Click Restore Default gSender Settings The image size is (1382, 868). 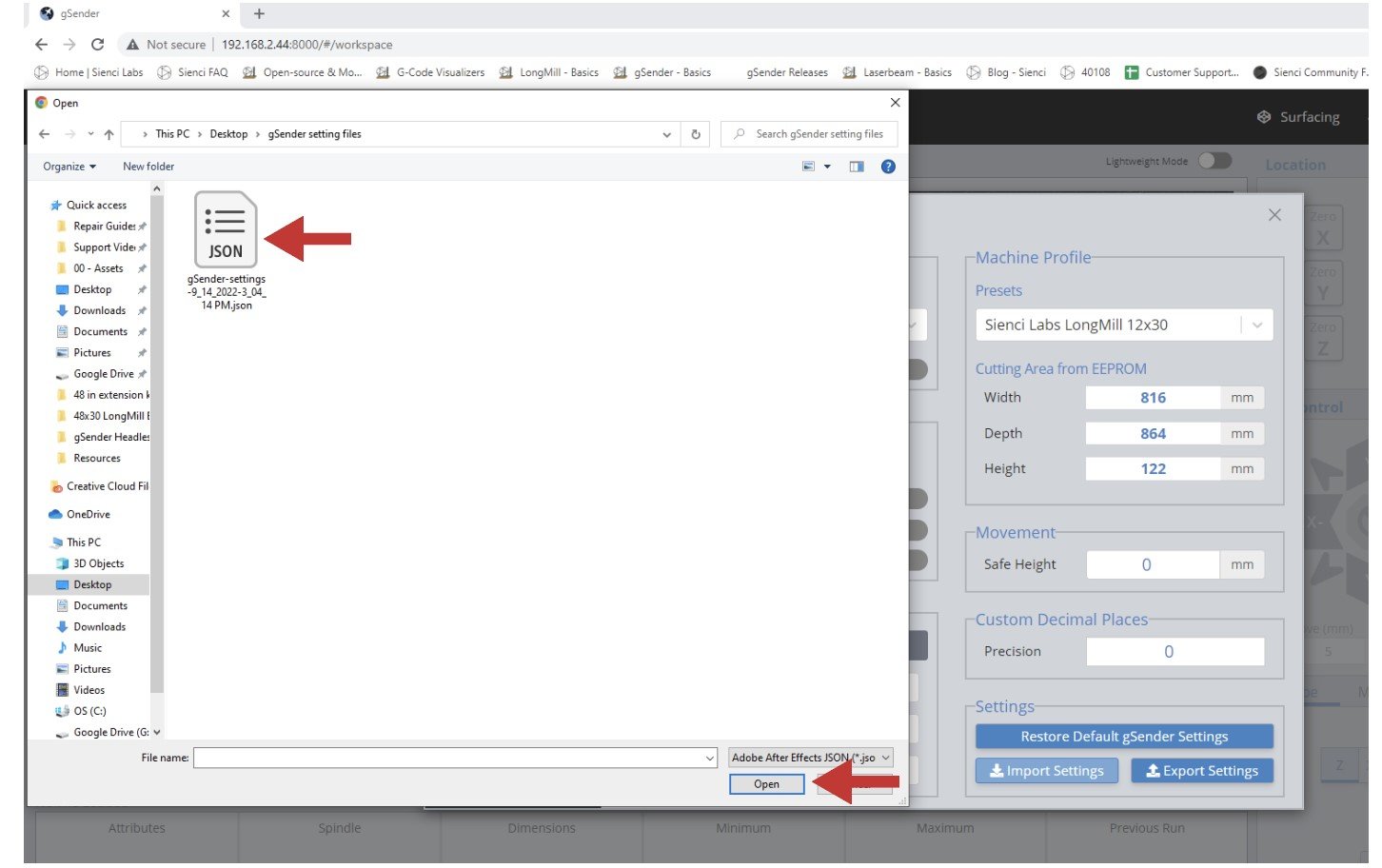tap(1124, 737)
